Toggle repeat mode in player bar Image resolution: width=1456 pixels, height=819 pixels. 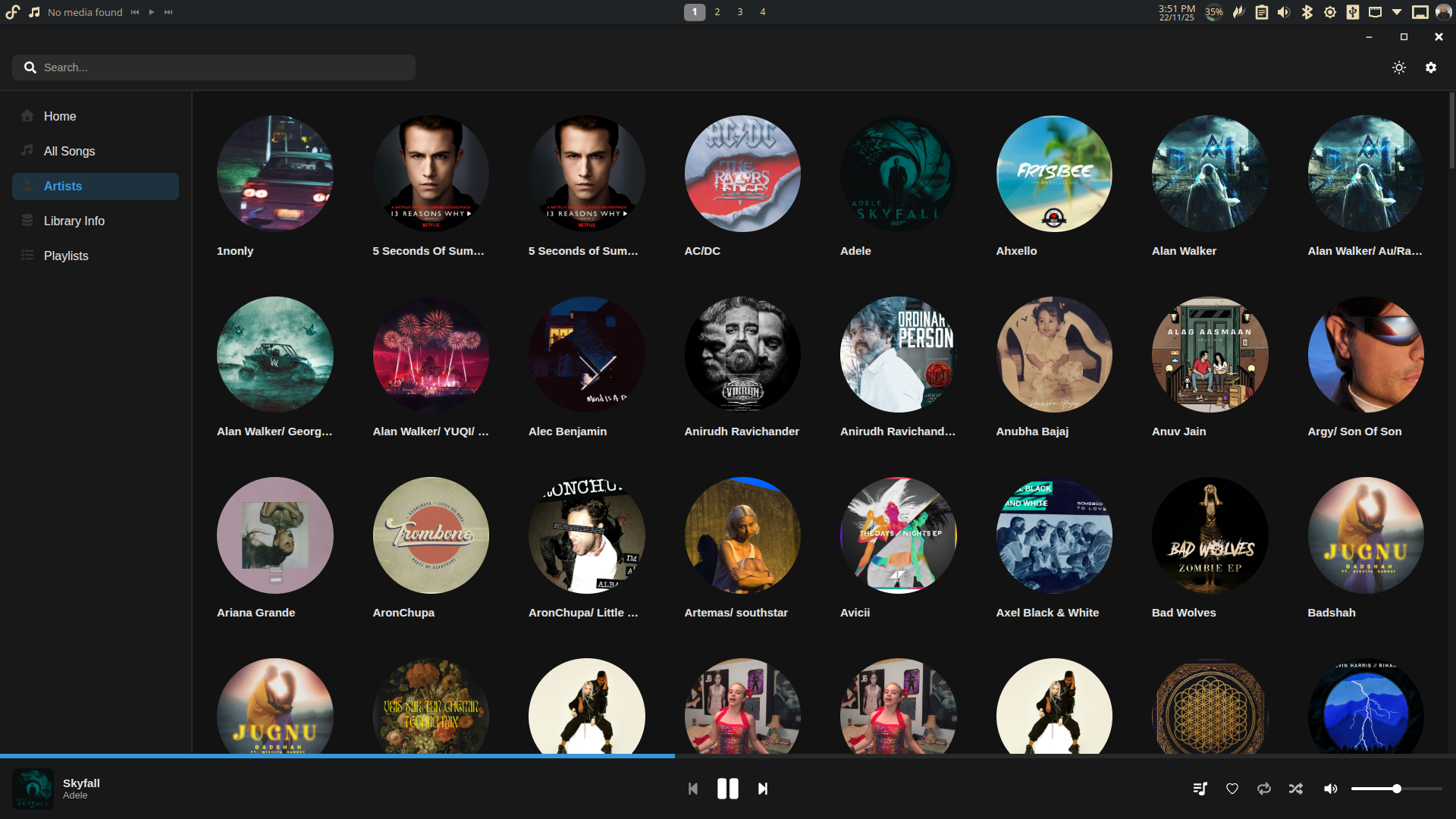tap(1264, 789)
